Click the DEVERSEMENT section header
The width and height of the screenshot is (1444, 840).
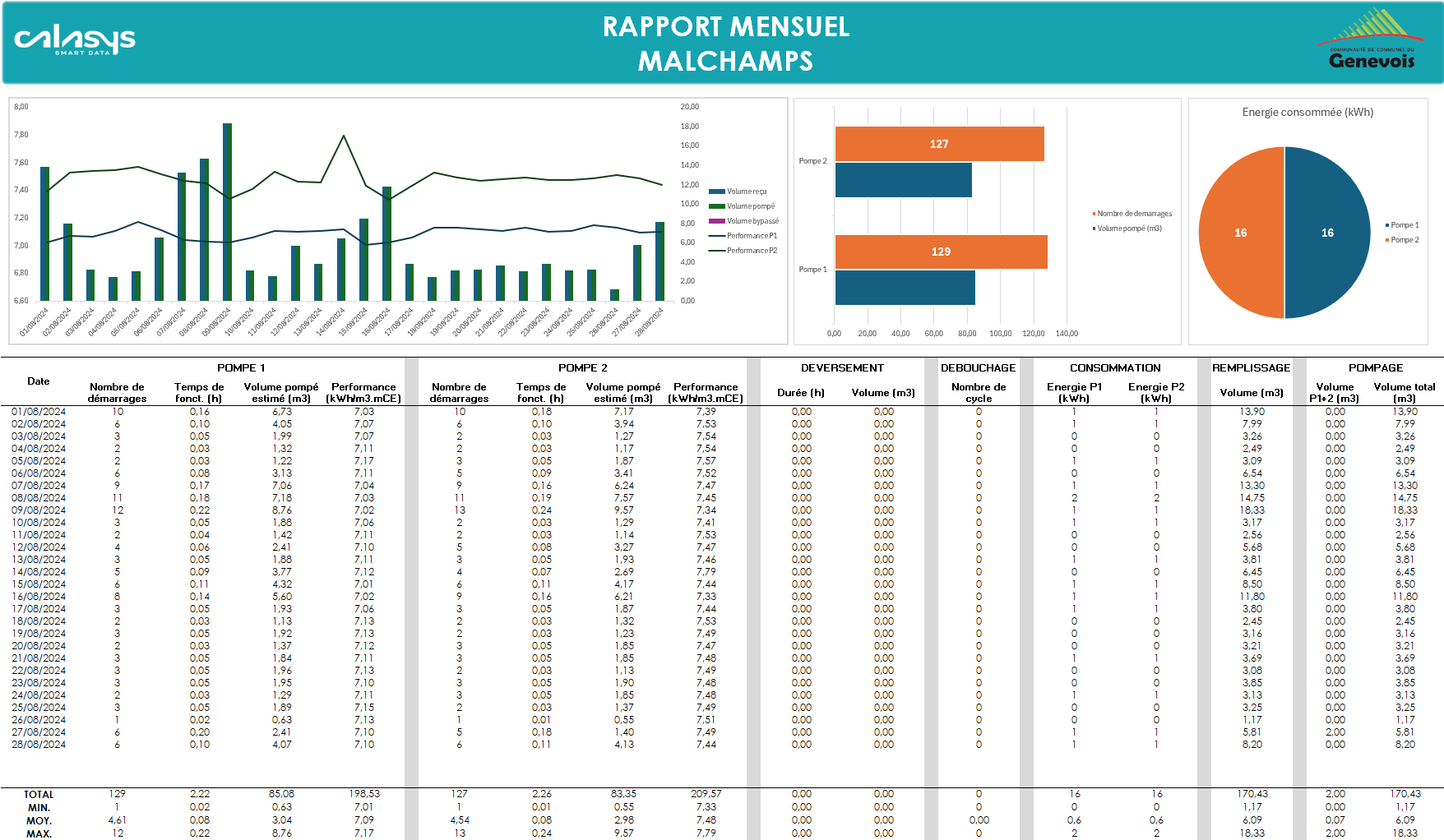842,367
